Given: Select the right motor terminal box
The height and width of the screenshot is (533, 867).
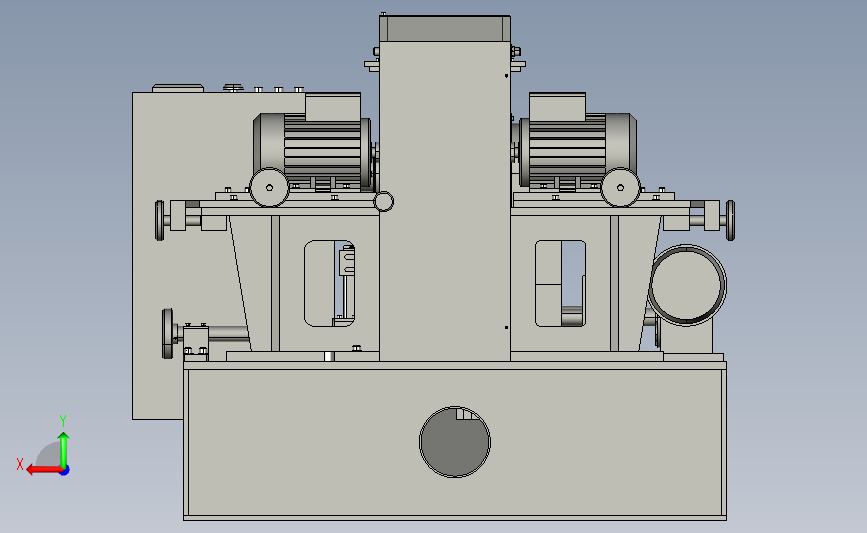Looking at the screenshot, I should 557,107.
